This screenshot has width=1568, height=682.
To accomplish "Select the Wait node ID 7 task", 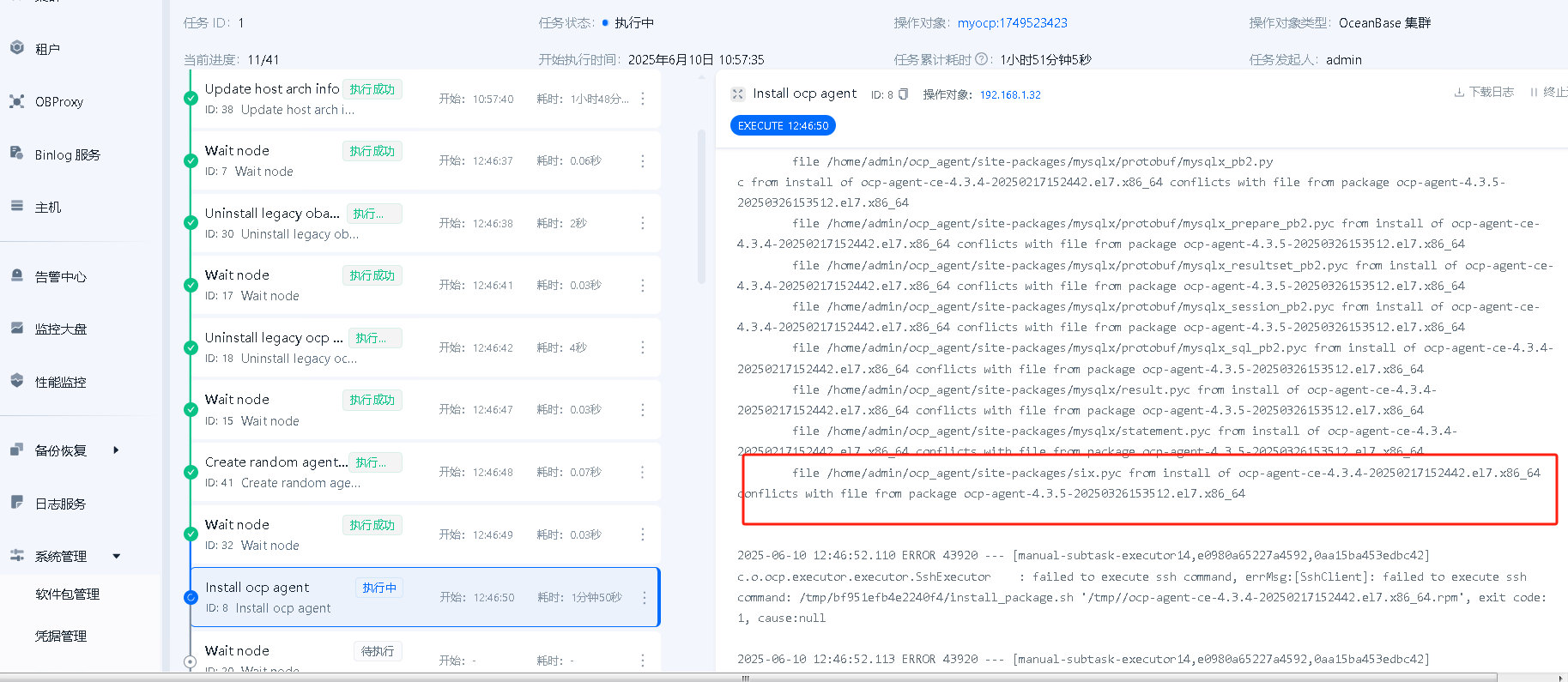I will tap(426, 160).
